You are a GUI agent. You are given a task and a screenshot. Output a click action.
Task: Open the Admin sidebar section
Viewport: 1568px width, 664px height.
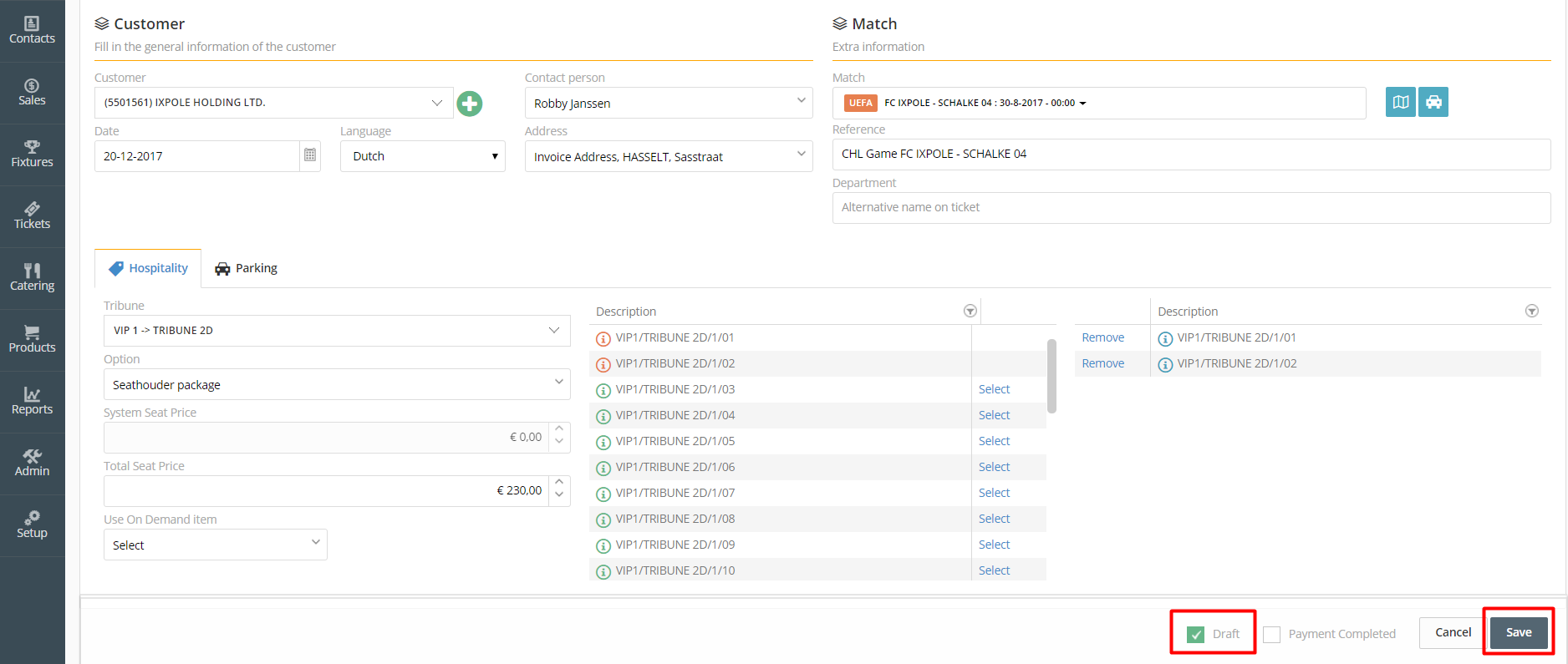32,463
